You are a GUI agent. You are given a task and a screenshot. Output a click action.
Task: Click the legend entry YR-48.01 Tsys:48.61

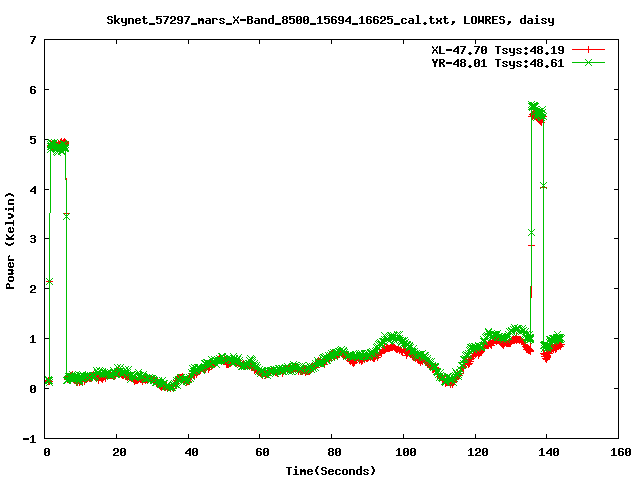(x=498, y=63)
